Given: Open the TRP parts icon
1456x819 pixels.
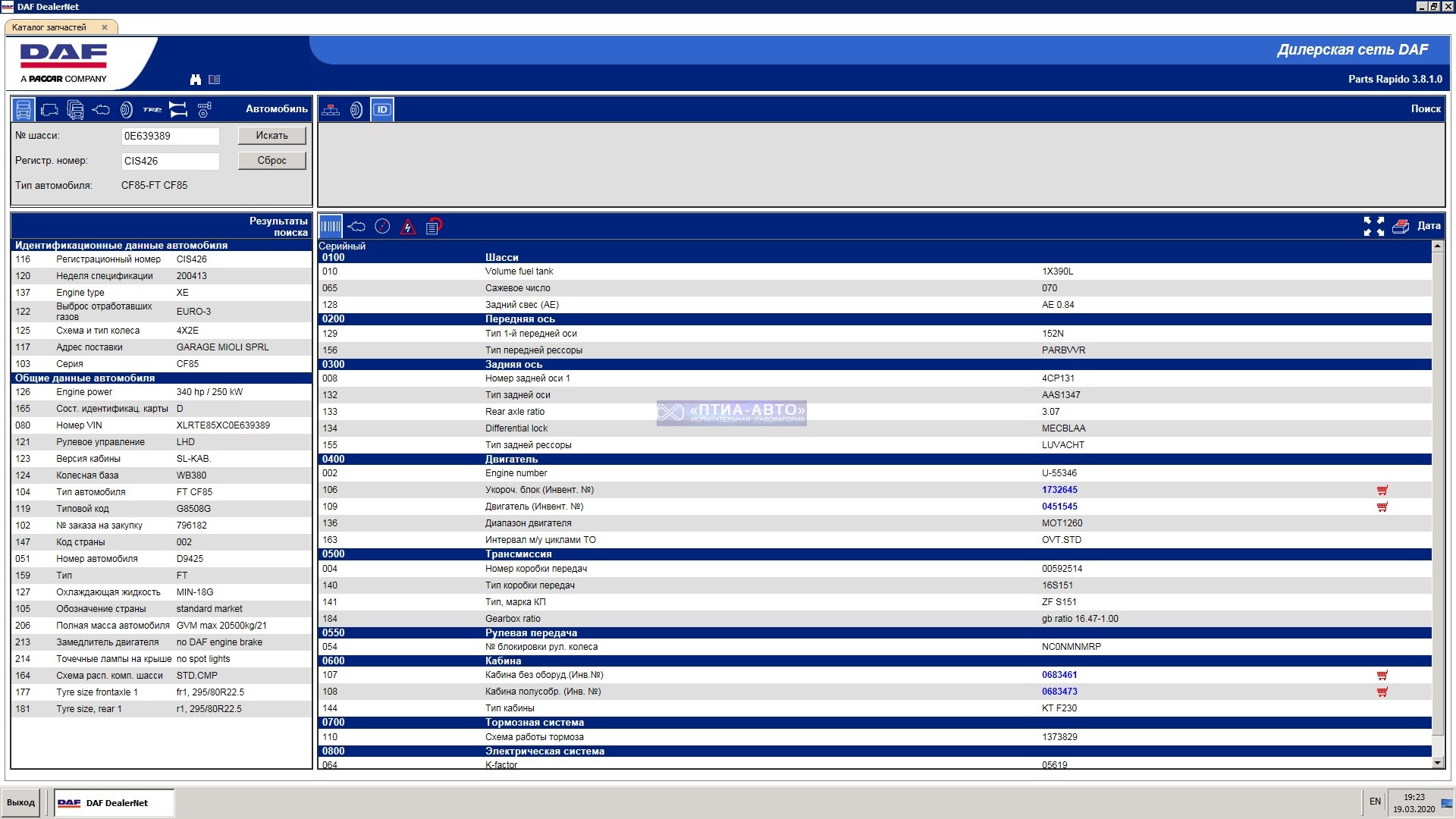Looking at the screenshot, I should [x=152, y=110].
